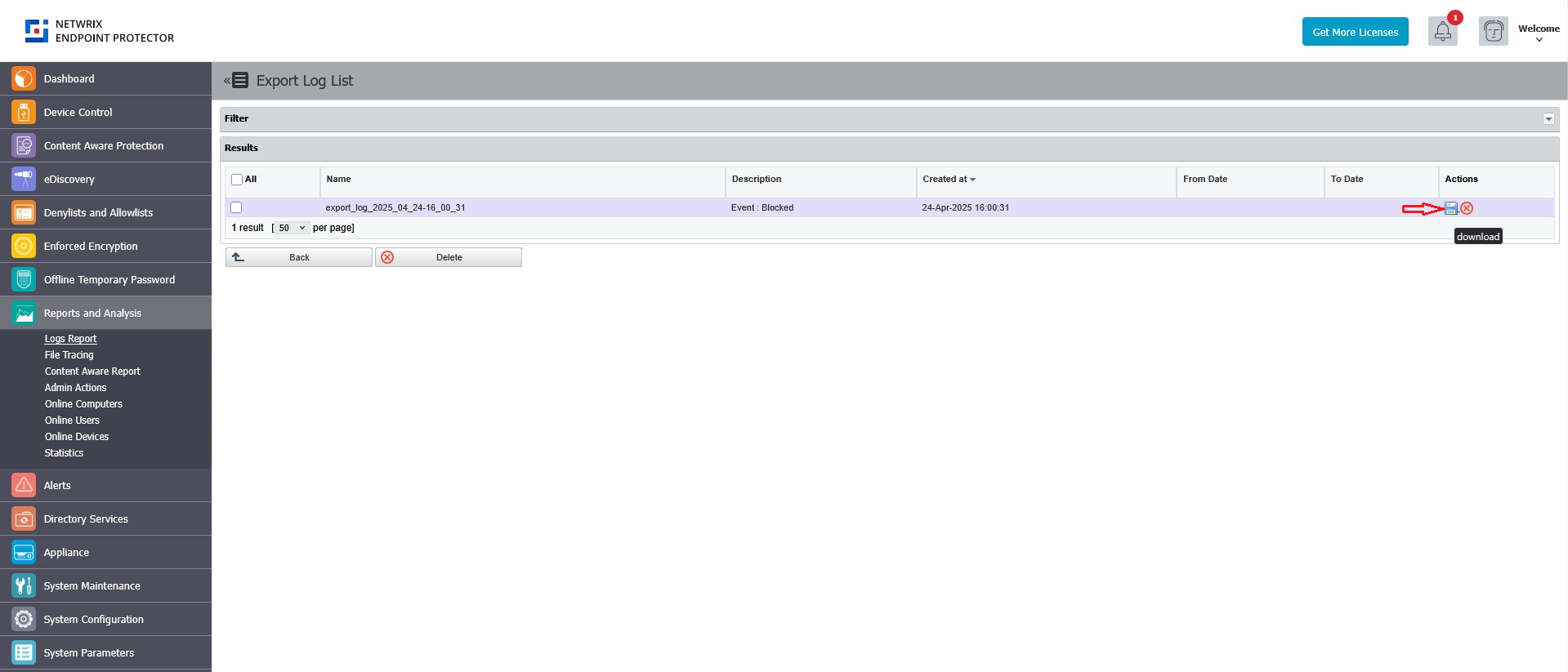Click the Back button

pyautogui.click(x=299, y=257)
